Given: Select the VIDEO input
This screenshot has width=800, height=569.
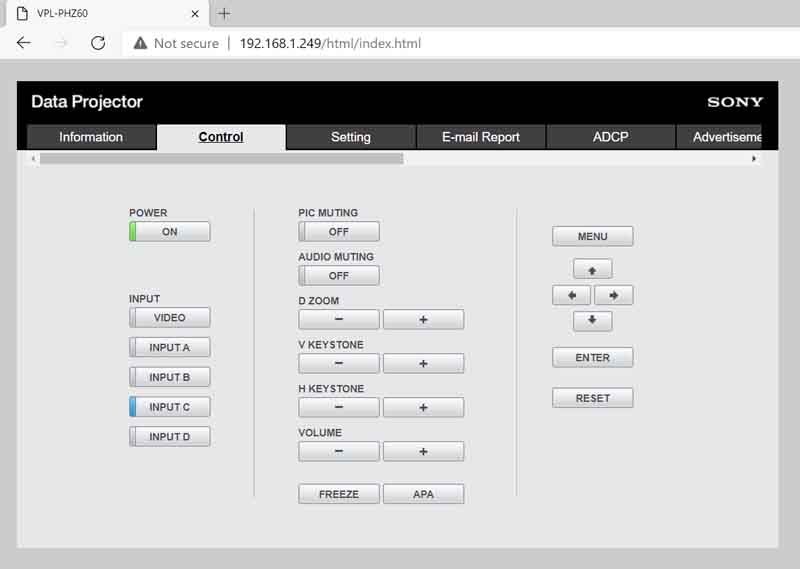Looking at the screenshot, I should (x=169, y=317).
